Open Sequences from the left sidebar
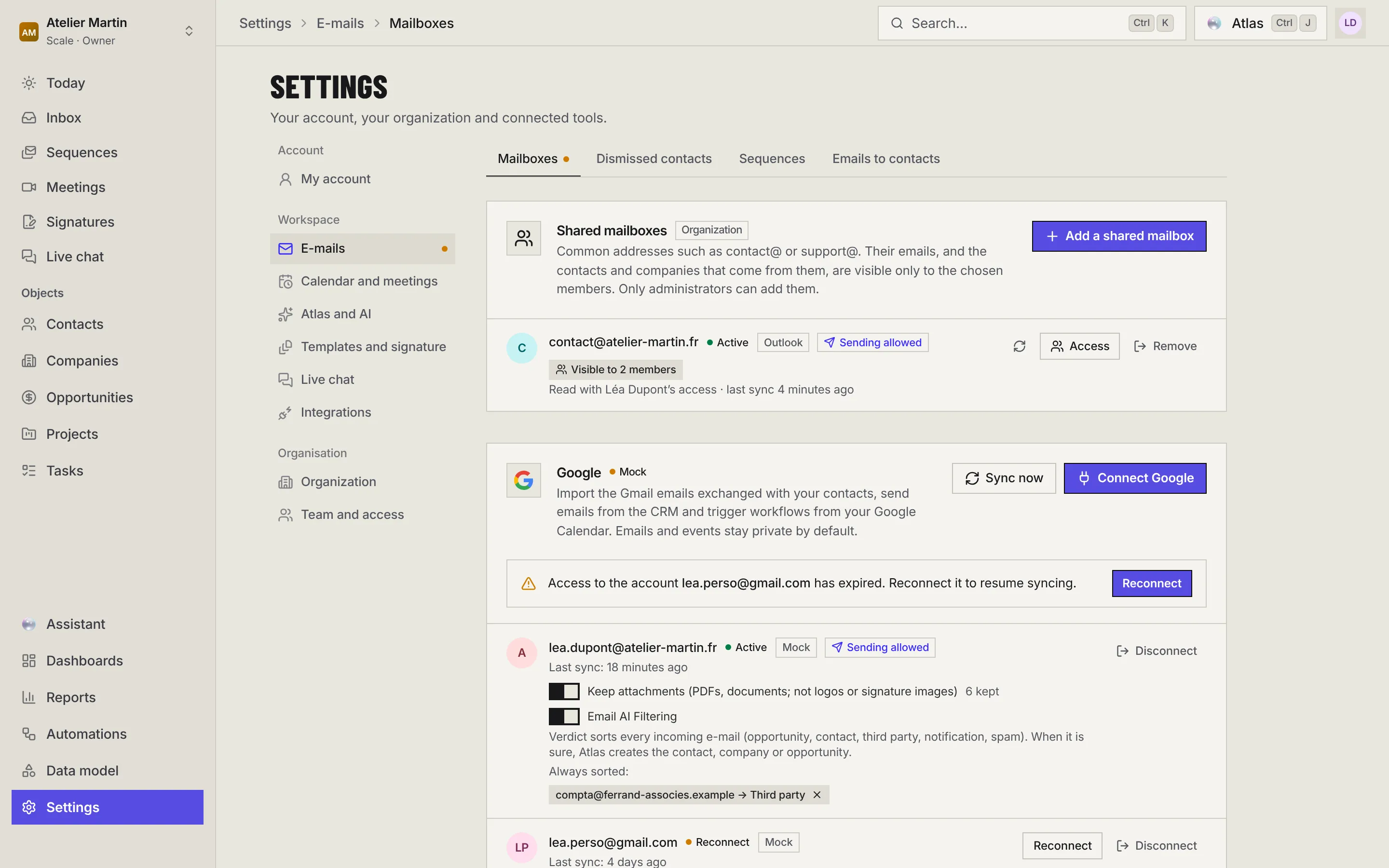Screen dimensions: 1389x868 [108, 153]
